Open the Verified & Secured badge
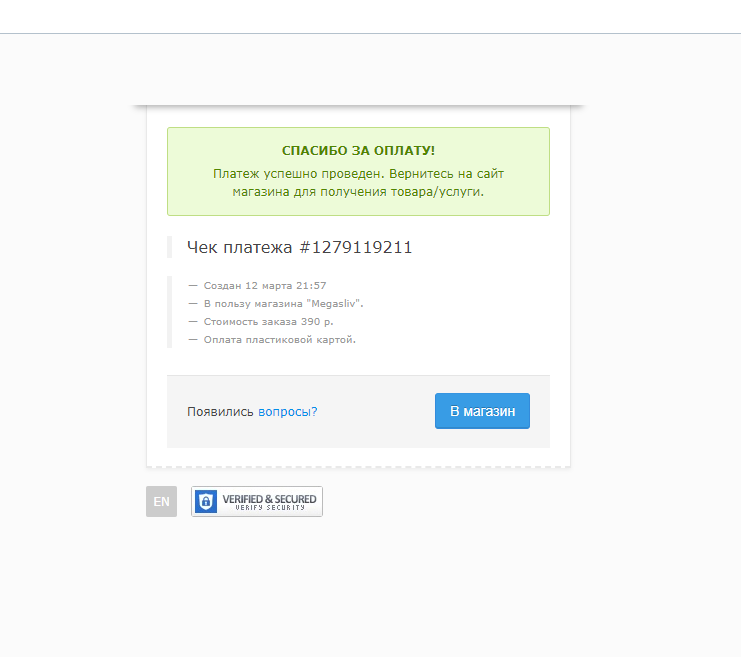This screenshot has height=657, width=741. click(x=257, y=501)
